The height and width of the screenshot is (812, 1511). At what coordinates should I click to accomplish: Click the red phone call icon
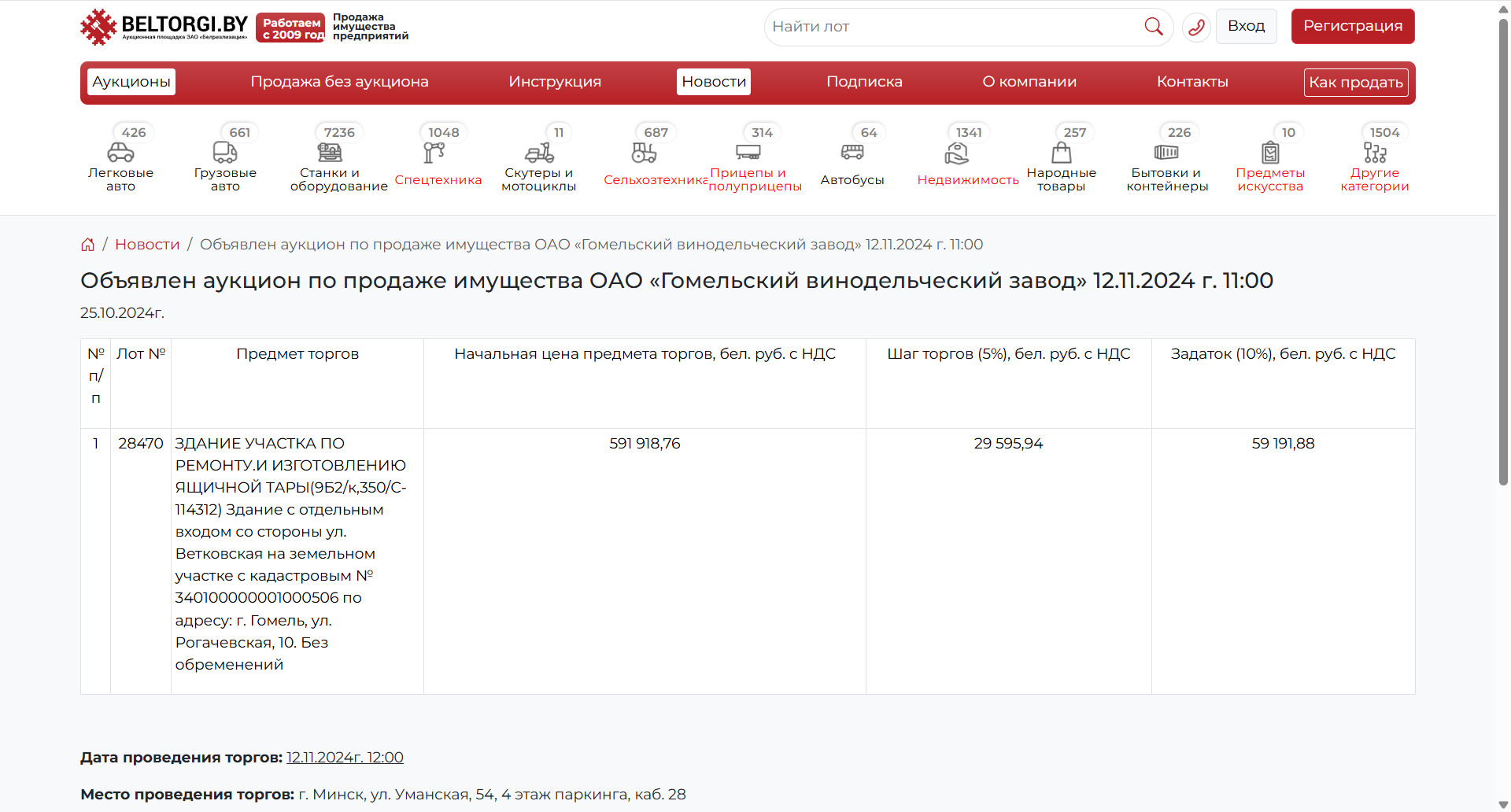[x=1196, y=27]
